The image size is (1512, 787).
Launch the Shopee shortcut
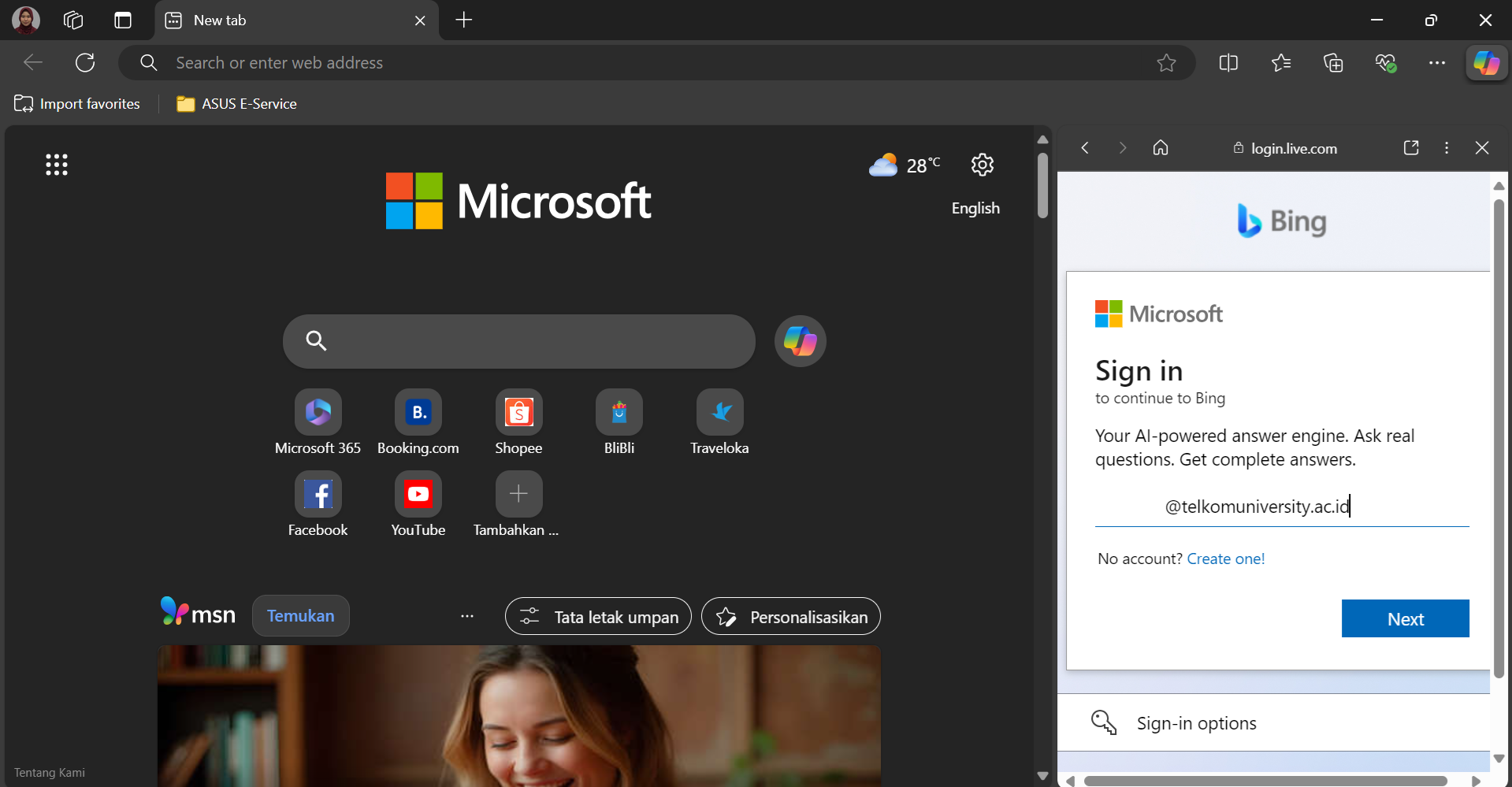[518, 411]
